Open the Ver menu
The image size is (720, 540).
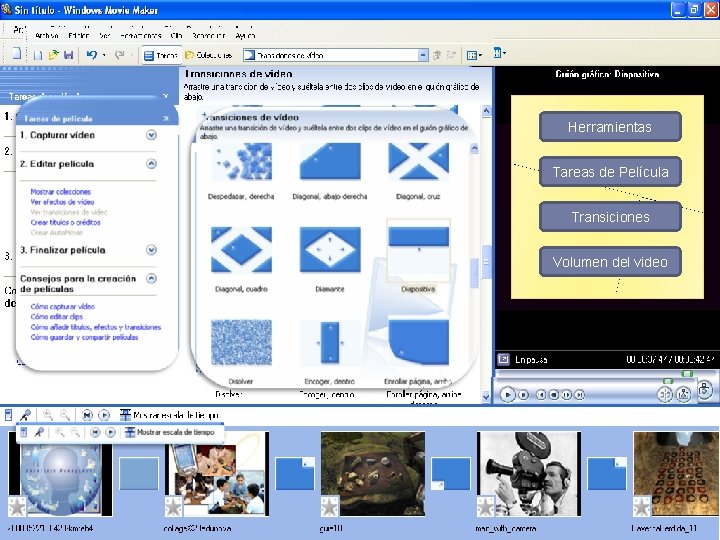(105, 35)
